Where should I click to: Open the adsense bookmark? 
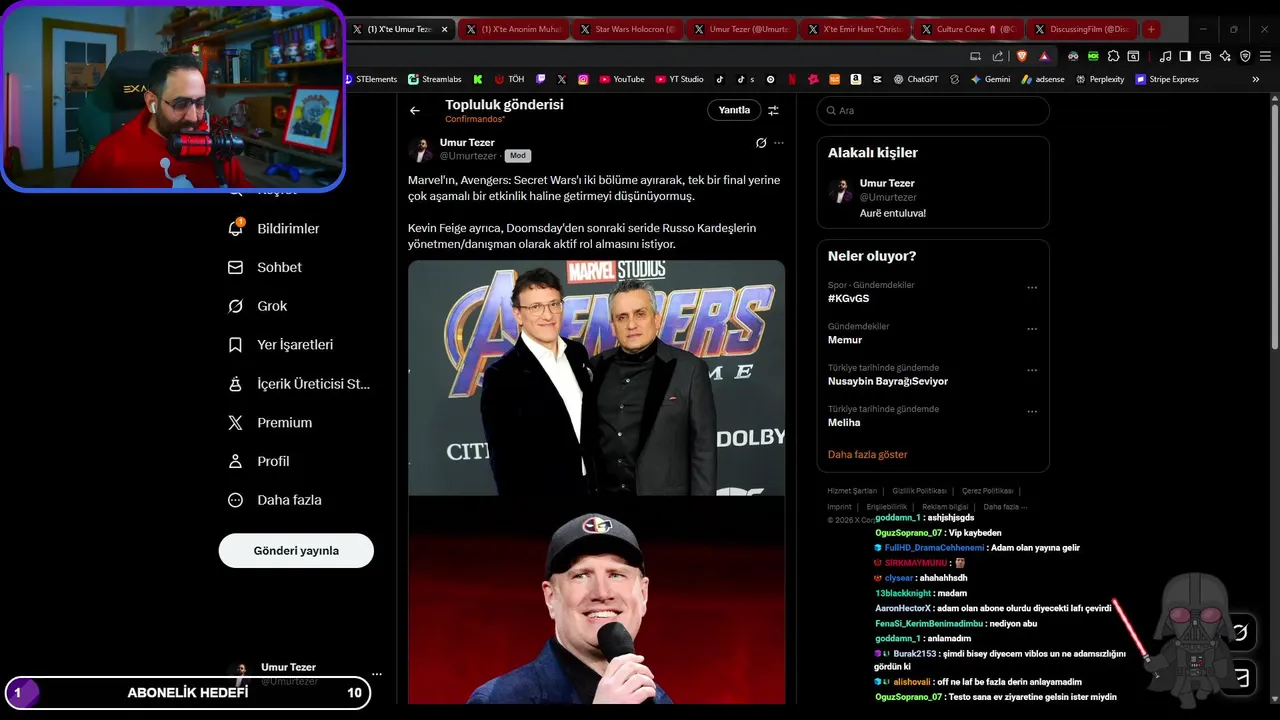coord(1043,79)
